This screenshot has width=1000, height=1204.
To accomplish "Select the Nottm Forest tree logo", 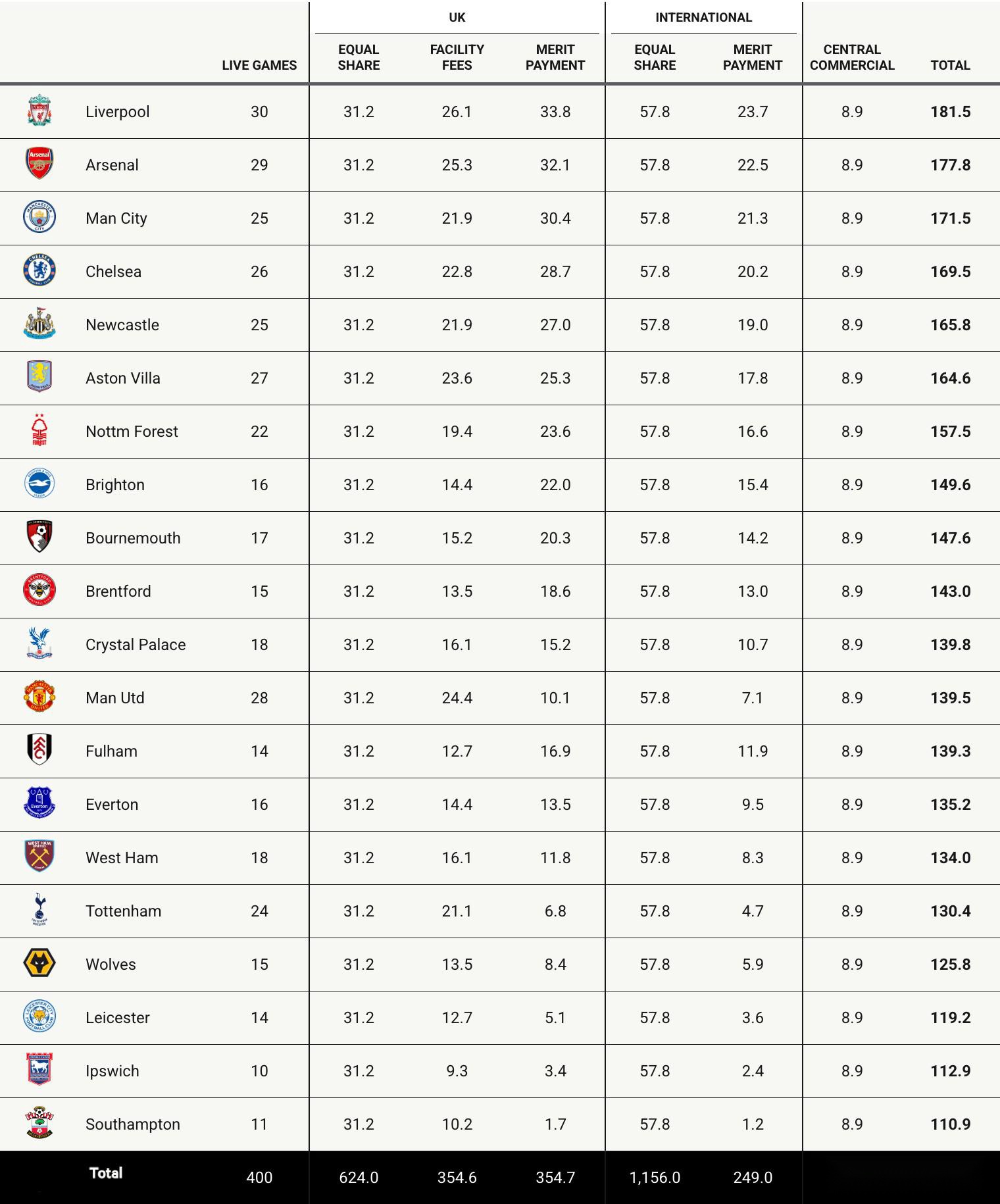I will click(39, 430).
